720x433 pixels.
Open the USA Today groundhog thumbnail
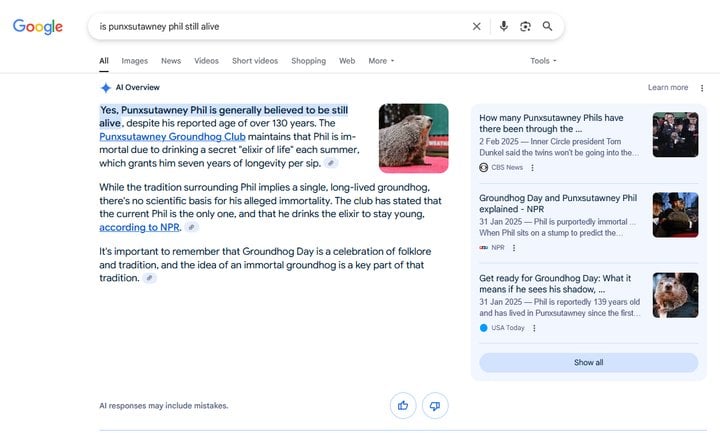(x=675, y=295)
